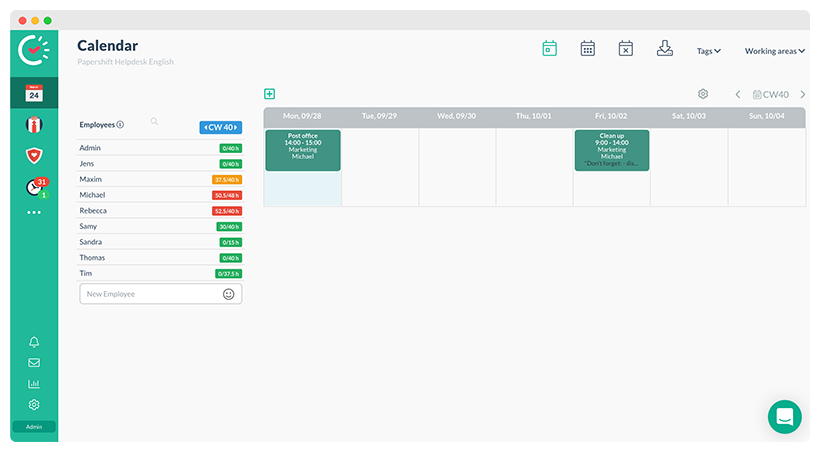
Task: Click the Tue, 09/29 column header
Action: coord(380,116)
